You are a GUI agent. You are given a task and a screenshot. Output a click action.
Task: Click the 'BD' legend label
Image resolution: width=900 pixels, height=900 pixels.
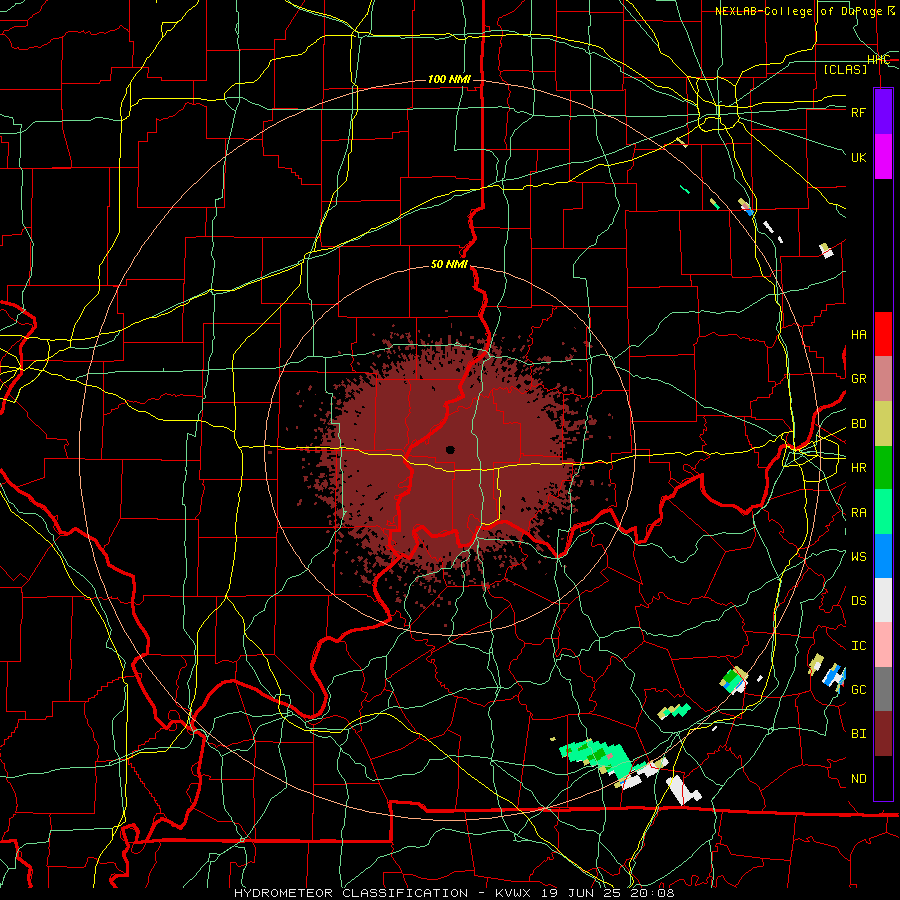click(858, 424)
